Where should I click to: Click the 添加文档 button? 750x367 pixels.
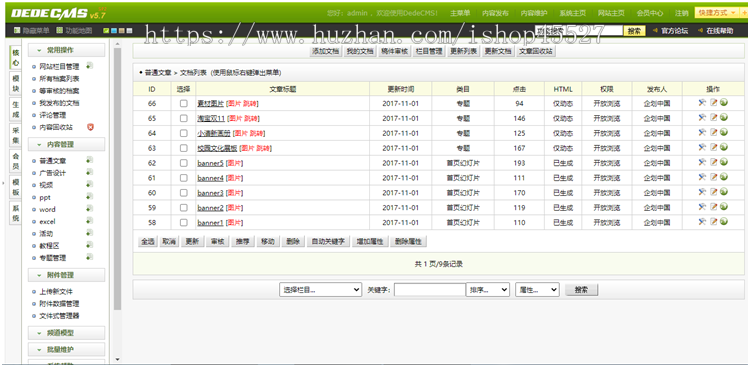[326, 51]
